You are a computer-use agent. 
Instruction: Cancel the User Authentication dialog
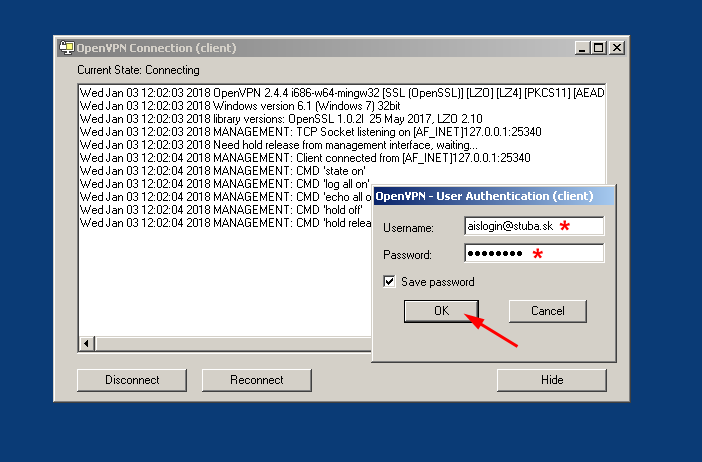[x=548, y=311]
